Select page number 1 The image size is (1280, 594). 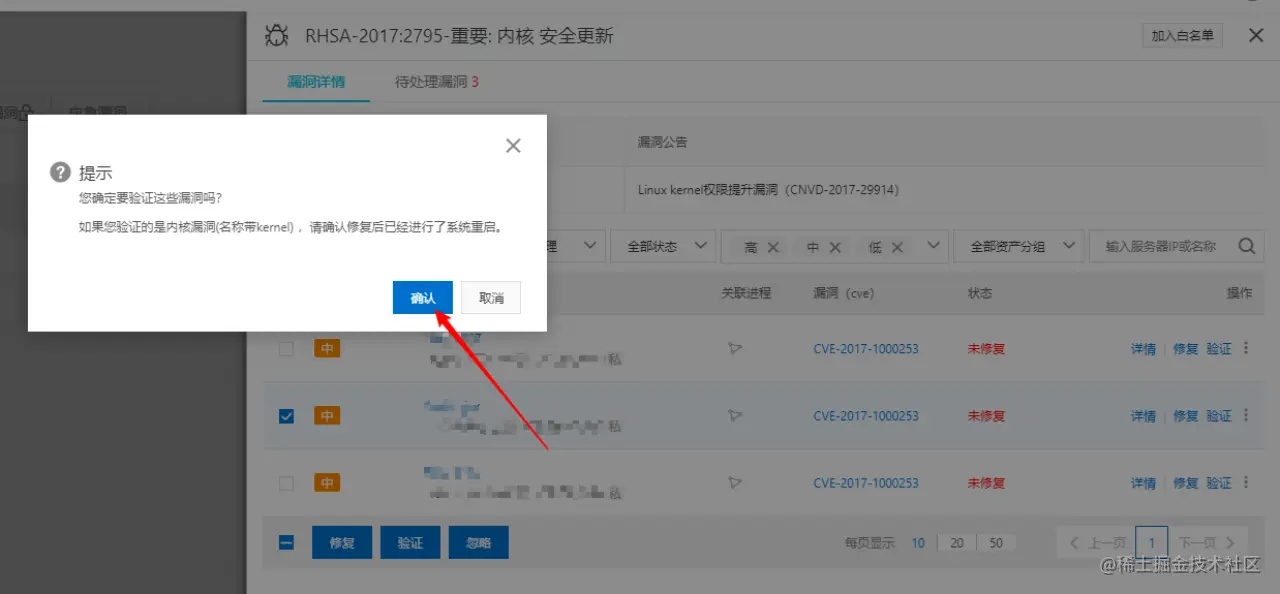point(1152,543)
